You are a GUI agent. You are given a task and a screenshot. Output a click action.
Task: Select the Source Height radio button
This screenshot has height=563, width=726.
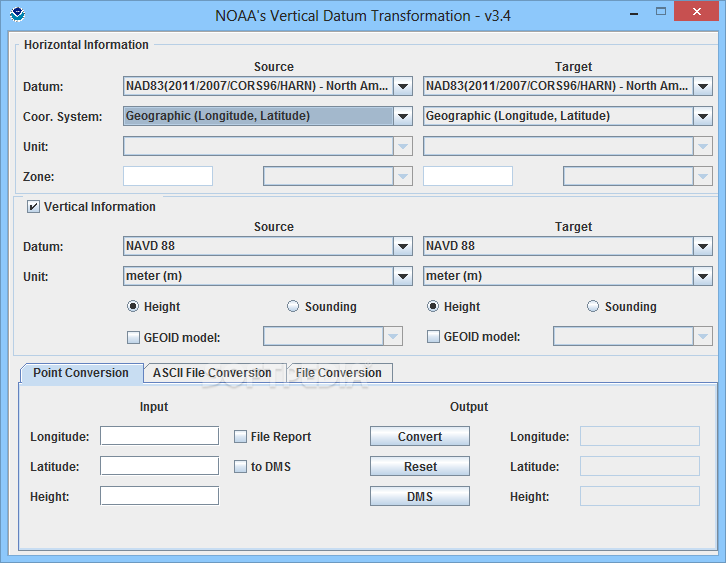point(133,307)
